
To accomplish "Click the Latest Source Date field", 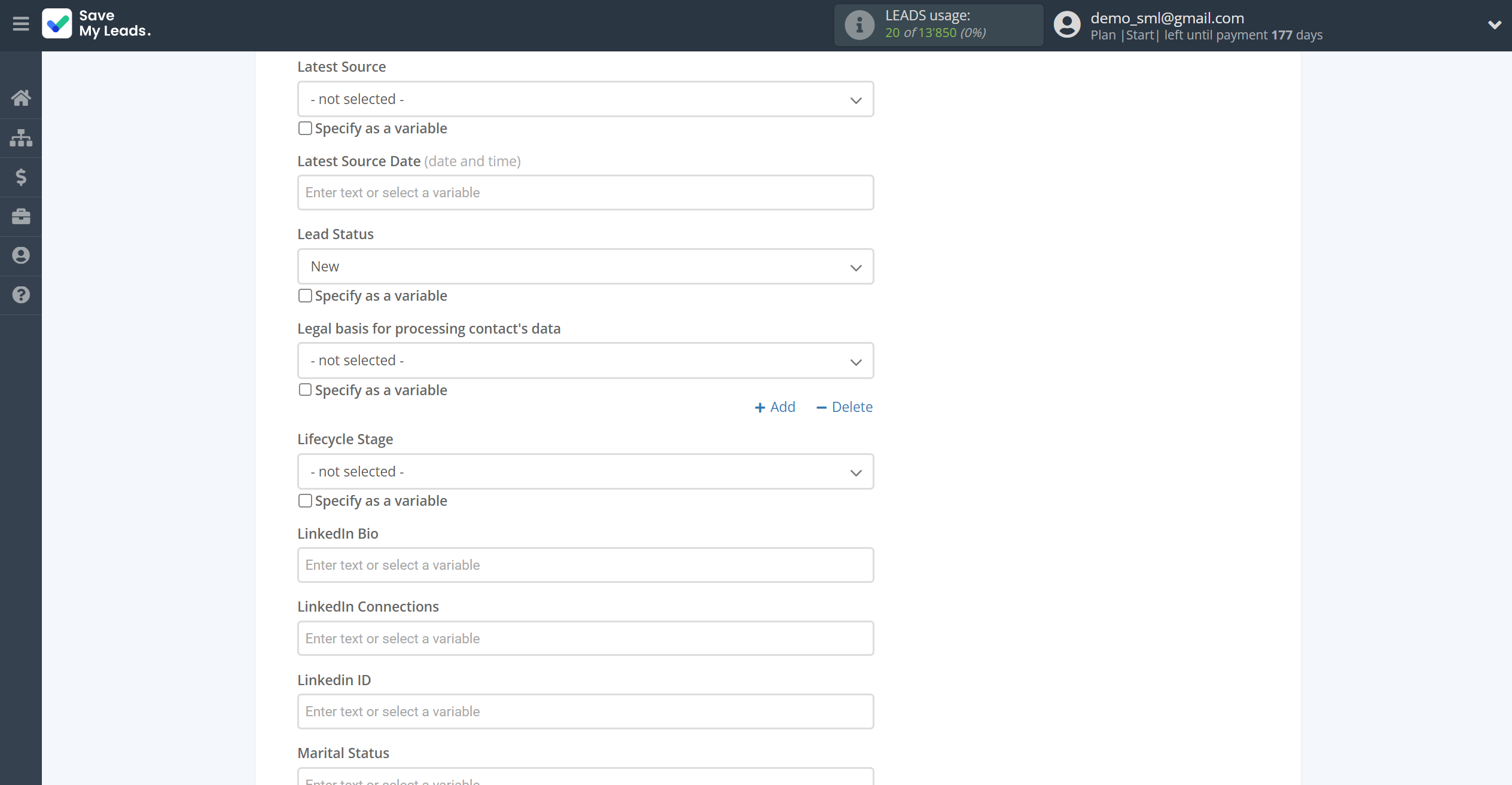I will click(x=586, y=193).
